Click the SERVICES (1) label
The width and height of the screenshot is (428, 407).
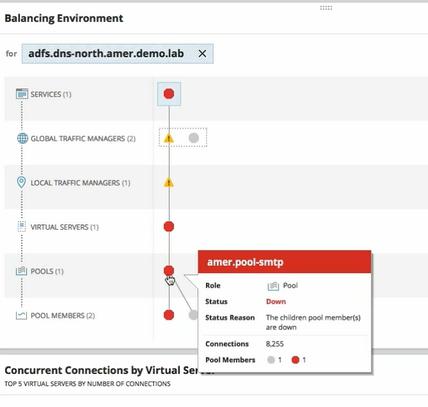pyautogui.click(x=51, y=94)
